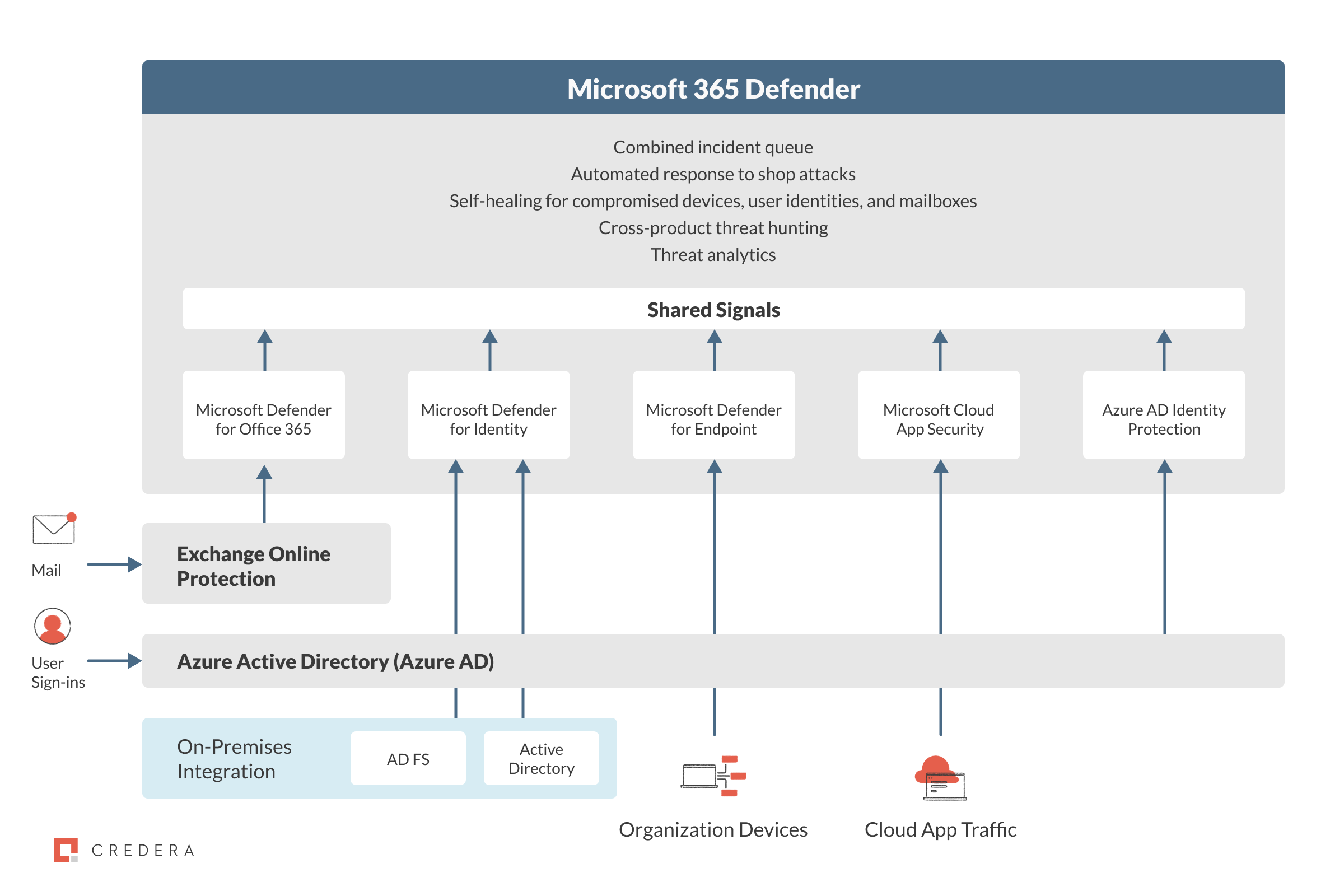Screen dimensions: 1344x896
Task: Click the arrow pointing to Exchange Online Protection
Action: (114, 564)
